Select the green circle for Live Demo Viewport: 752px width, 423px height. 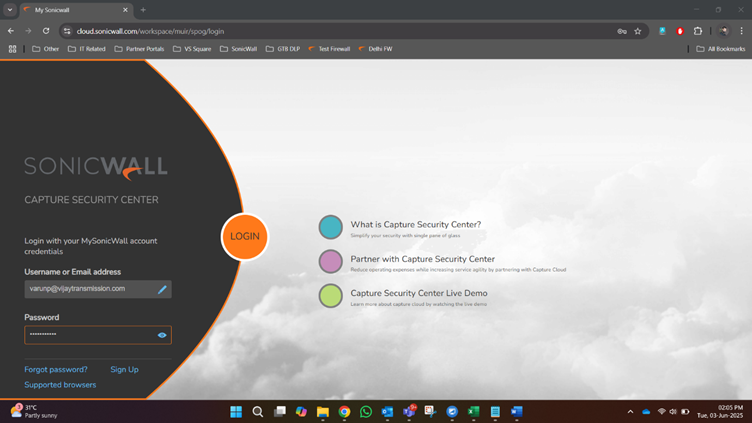(330, 296)
